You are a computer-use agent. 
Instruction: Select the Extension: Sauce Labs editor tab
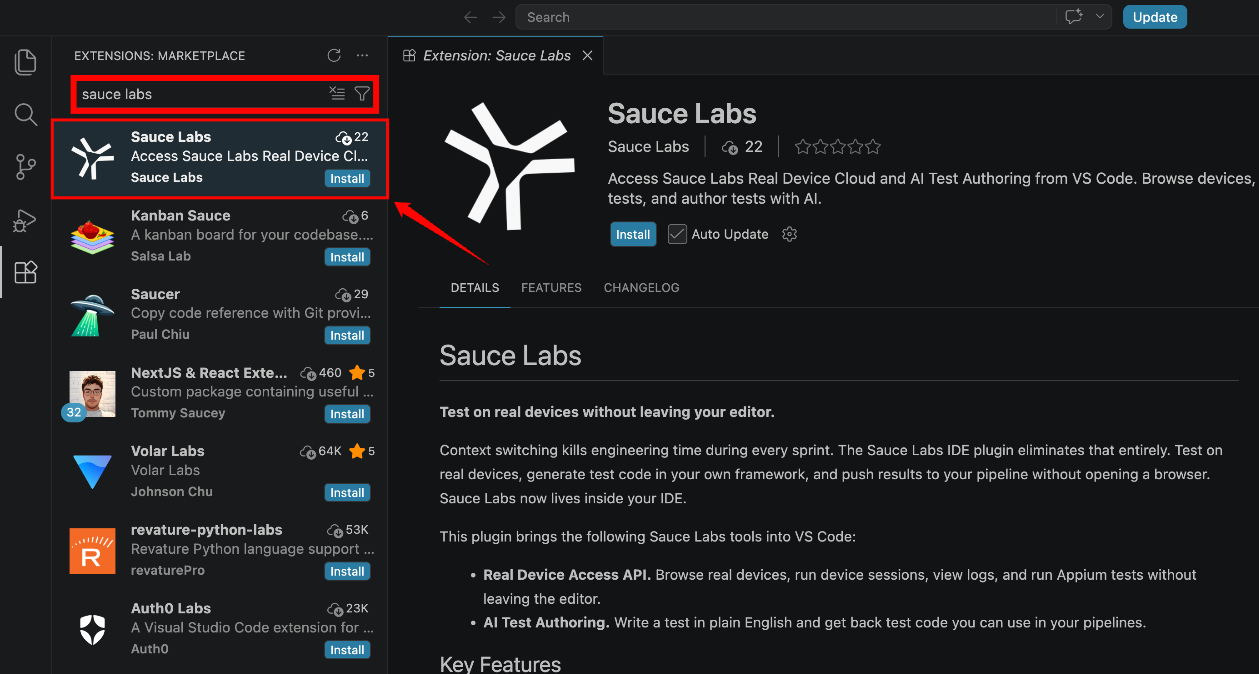(x=496, y=56)
